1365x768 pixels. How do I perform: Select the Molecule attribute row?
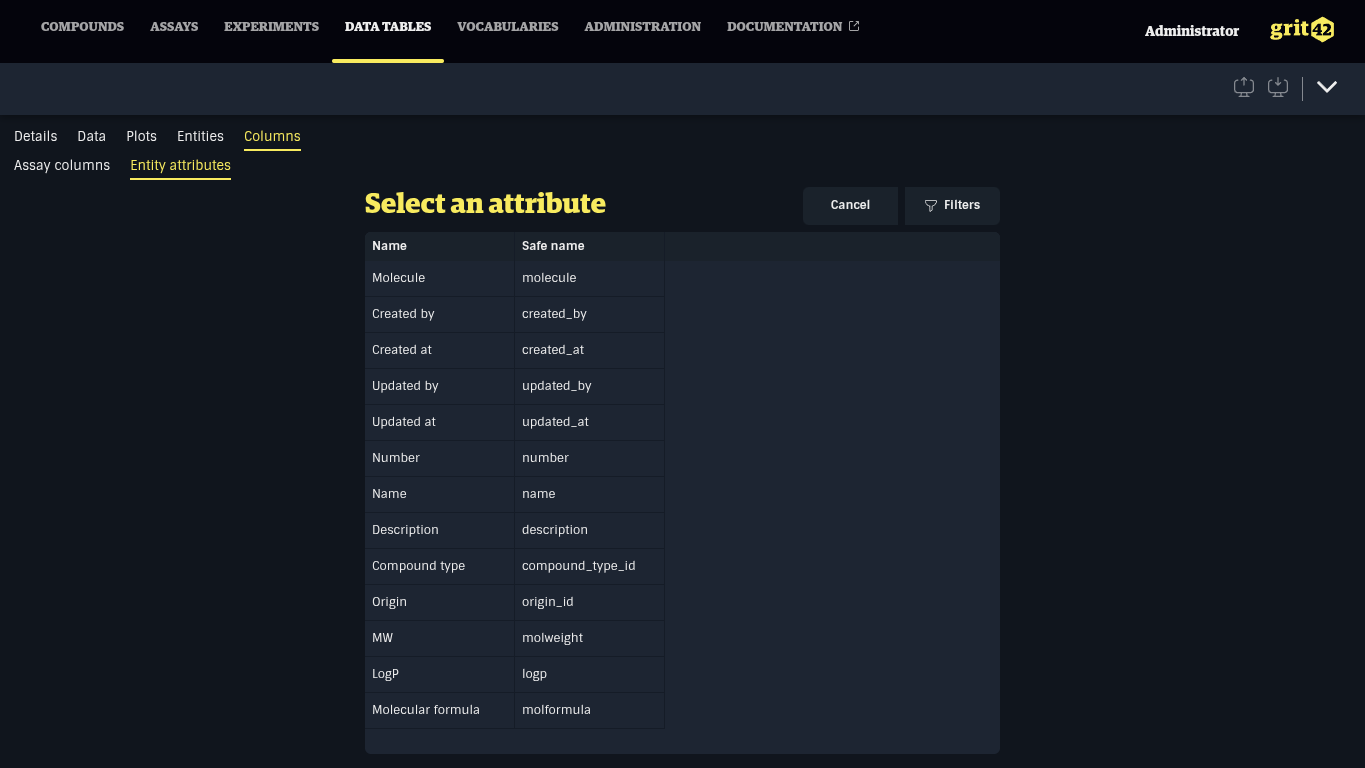[x=440, y=277]
